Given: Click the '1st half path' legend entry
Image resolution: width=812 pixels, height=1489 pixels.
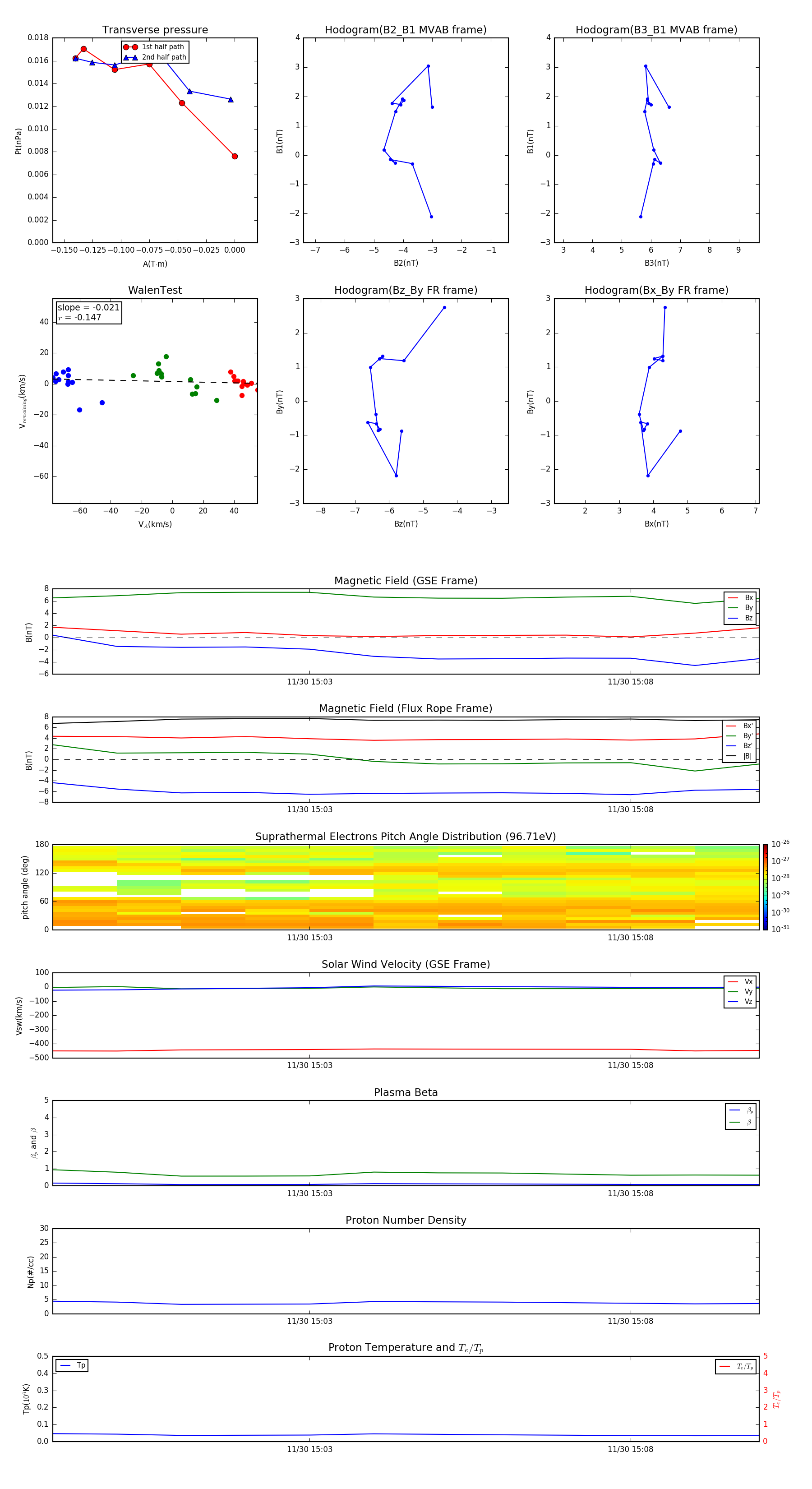Looking at the screenshot, I should coord(154,47).
